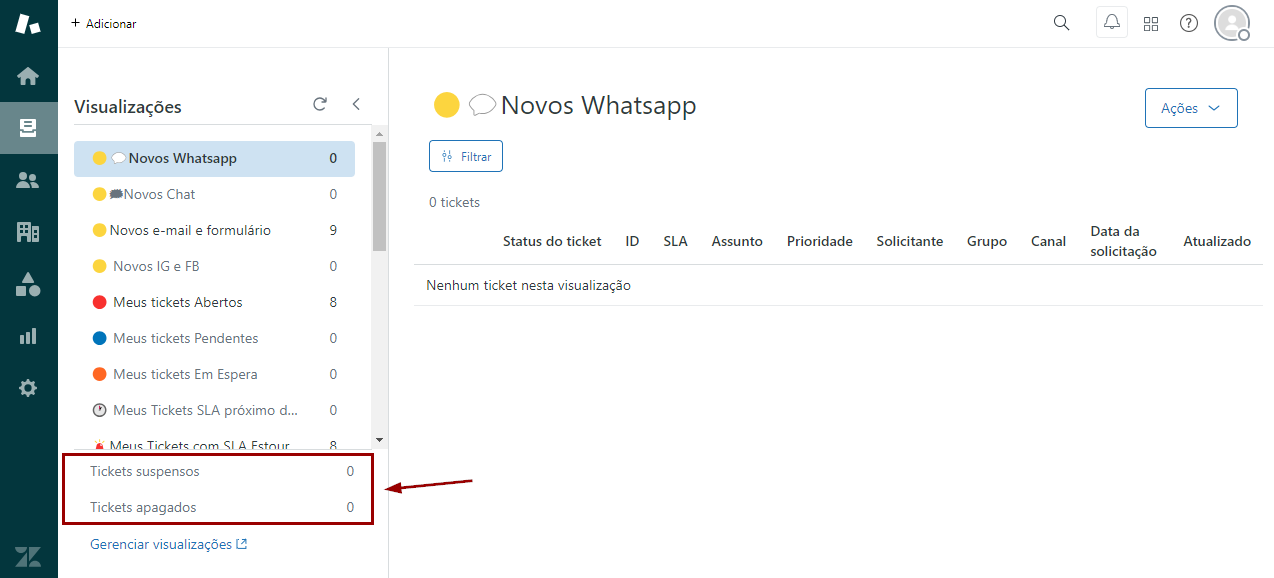Open the help question mark icon
This screenshot has width=1274, height=578.
(1188, 23)
